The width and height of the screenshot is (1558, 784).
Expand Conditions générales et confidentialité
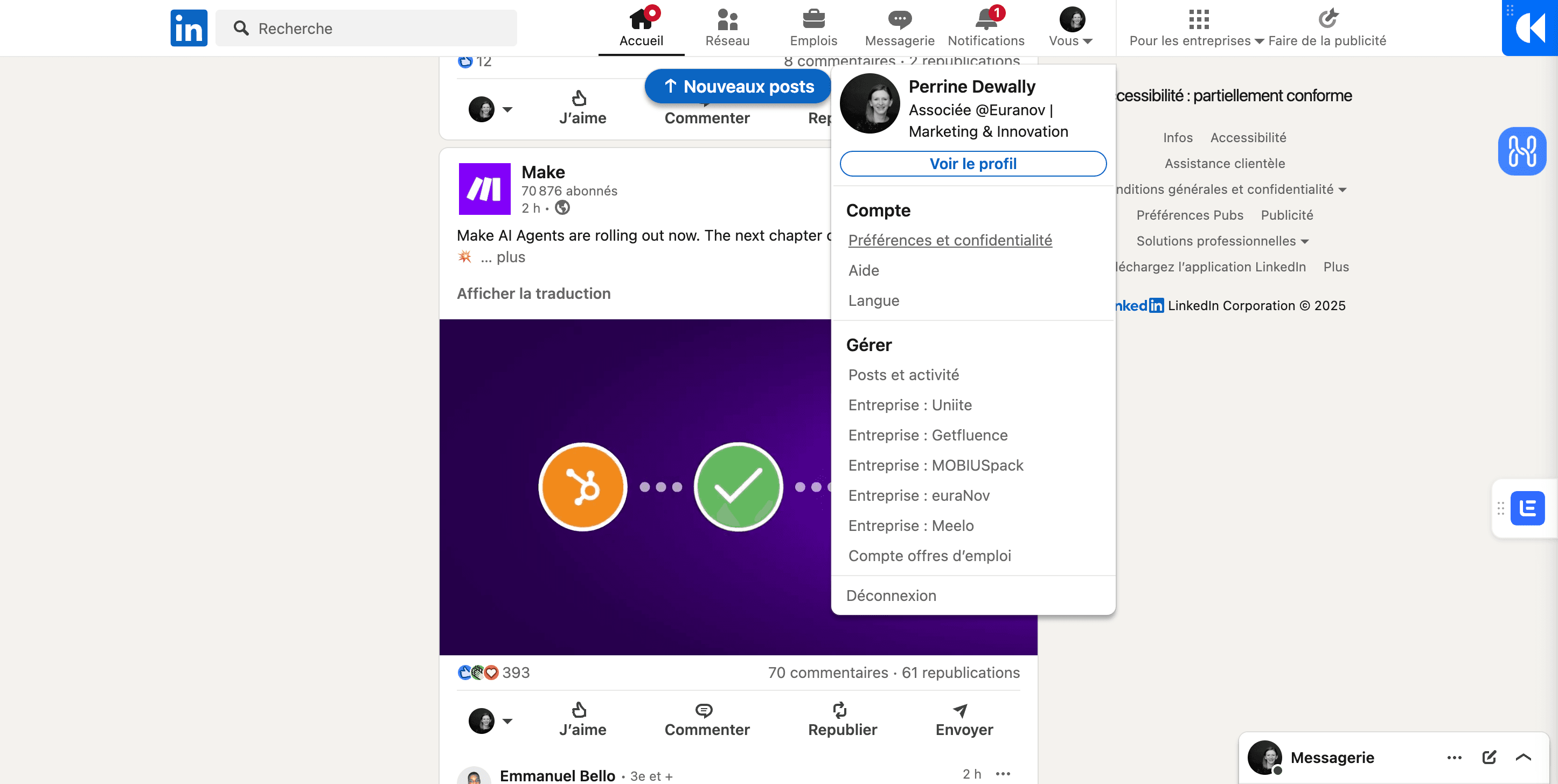tap(1232, 189)
